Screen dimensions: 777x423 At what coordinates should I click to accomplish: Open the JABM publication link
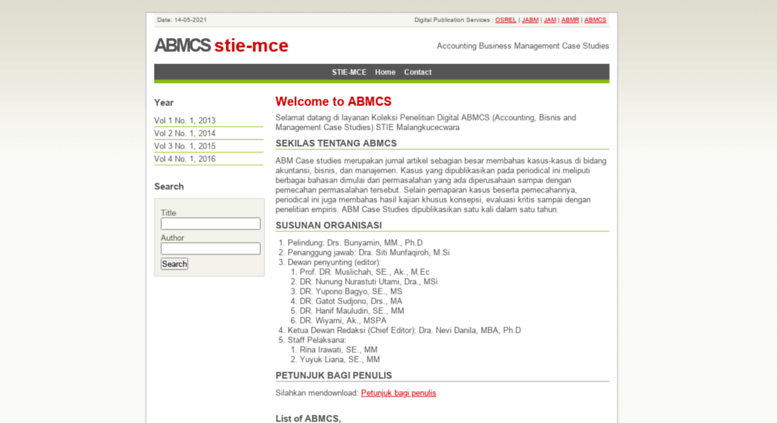[x=530, y=20]
